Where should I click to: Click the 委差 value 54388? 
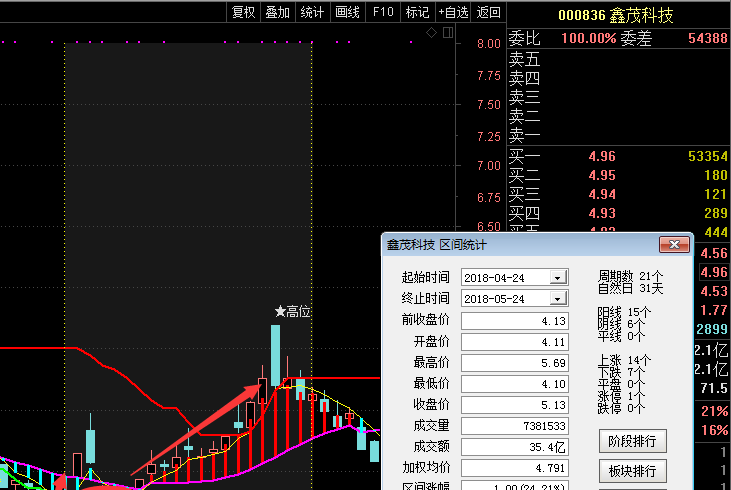(x=708, y=38)
